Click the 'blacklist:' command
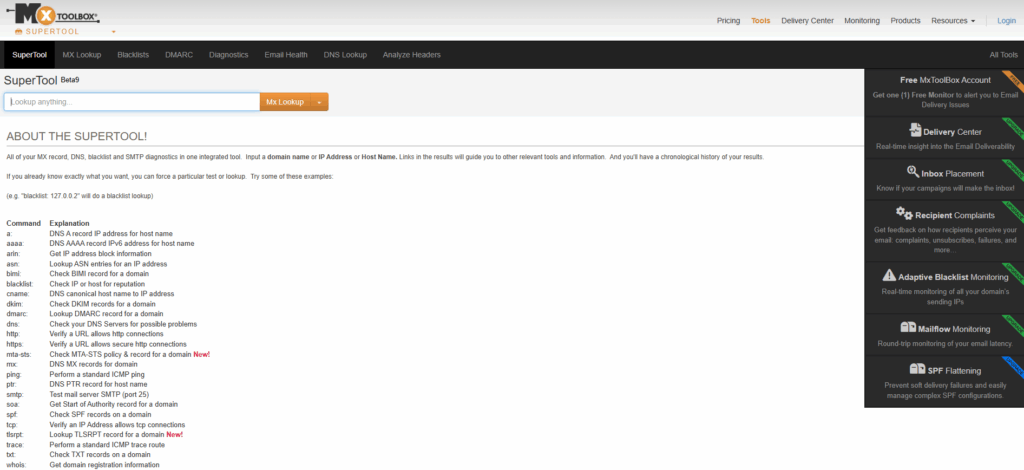1024x470 pixels. 20,284
